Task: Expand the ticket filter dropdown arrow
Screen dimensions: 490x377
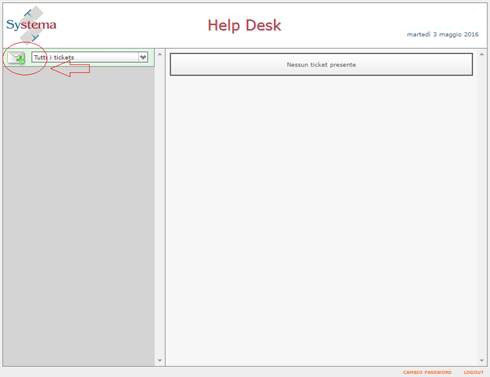Action: point(143,57)
